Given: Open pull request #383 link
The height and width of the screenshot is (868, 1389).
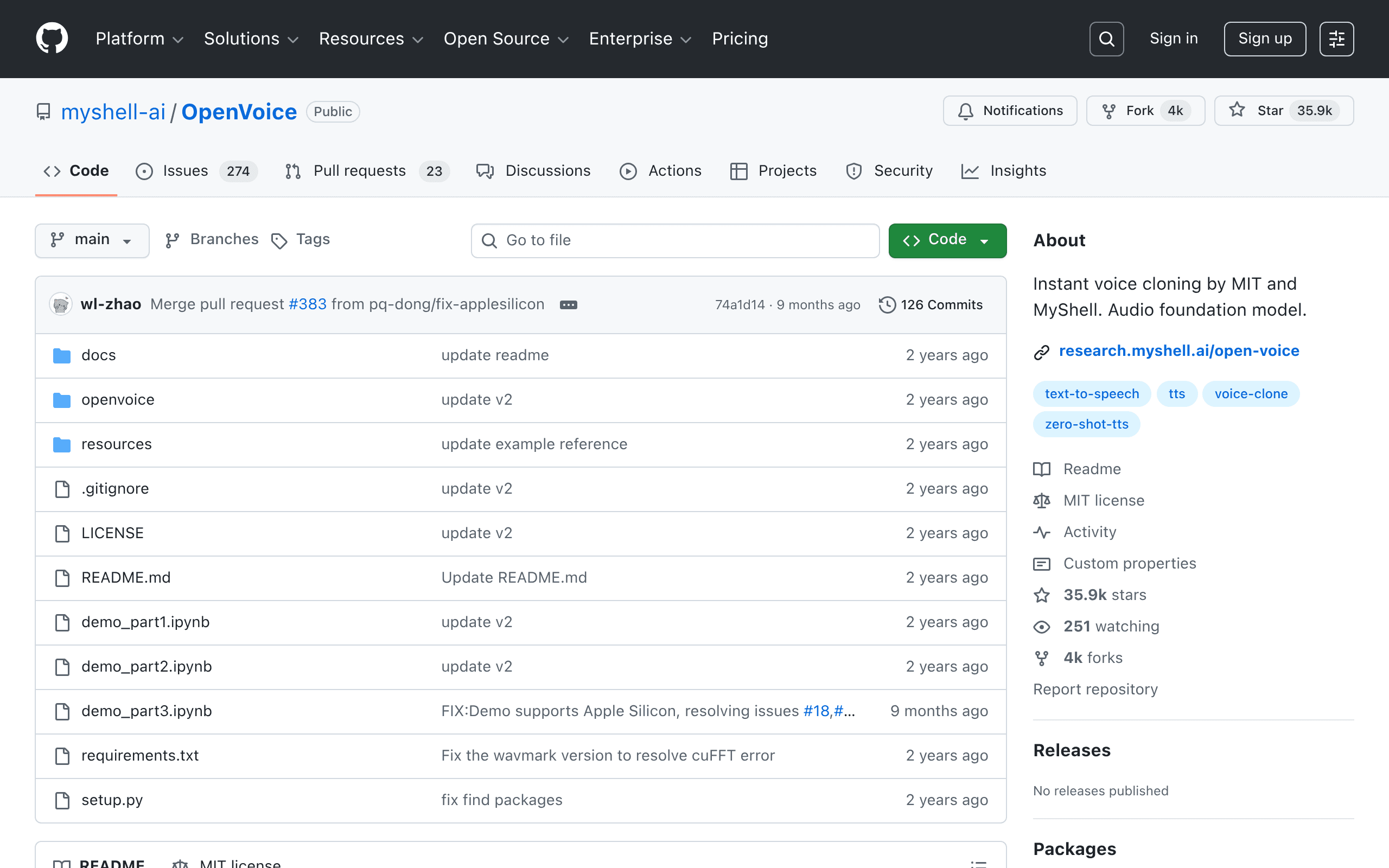Looking at the screenshot, I should 308,304.
